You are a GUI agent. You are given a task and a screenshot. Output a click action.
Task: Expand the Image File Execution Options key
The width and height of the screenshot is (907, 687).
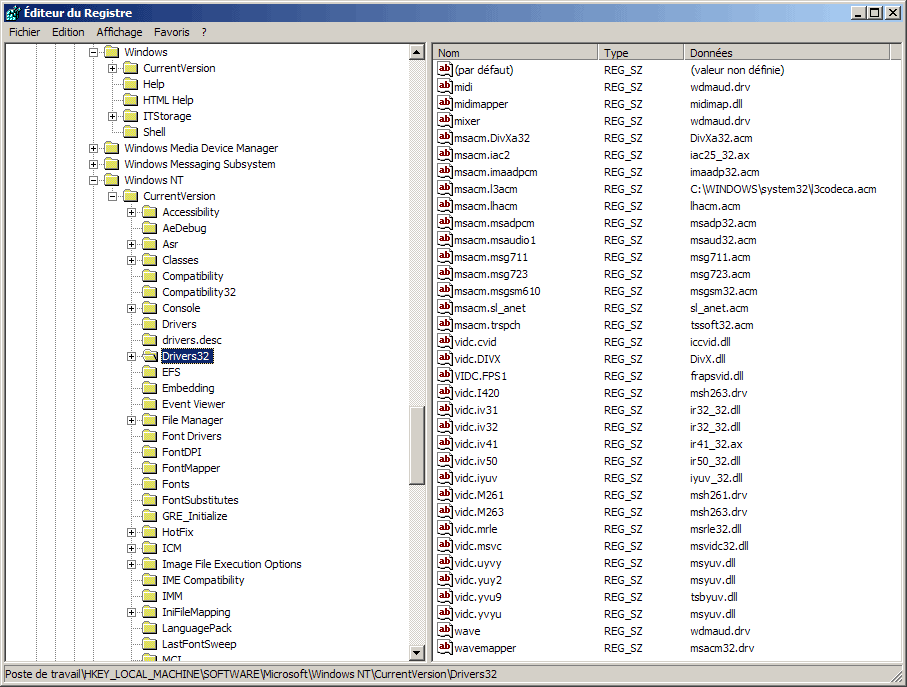tap(132, 564)
